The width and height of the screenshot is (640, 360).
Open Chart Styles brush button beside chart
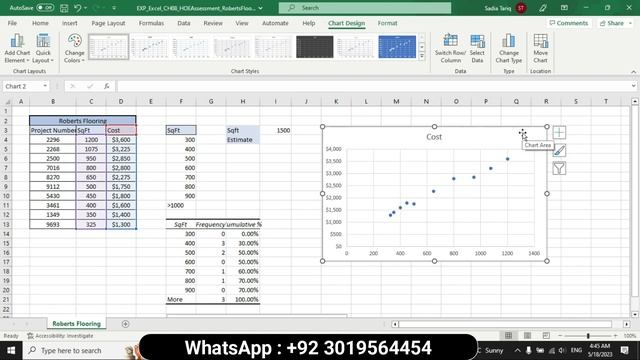(559, 150)
